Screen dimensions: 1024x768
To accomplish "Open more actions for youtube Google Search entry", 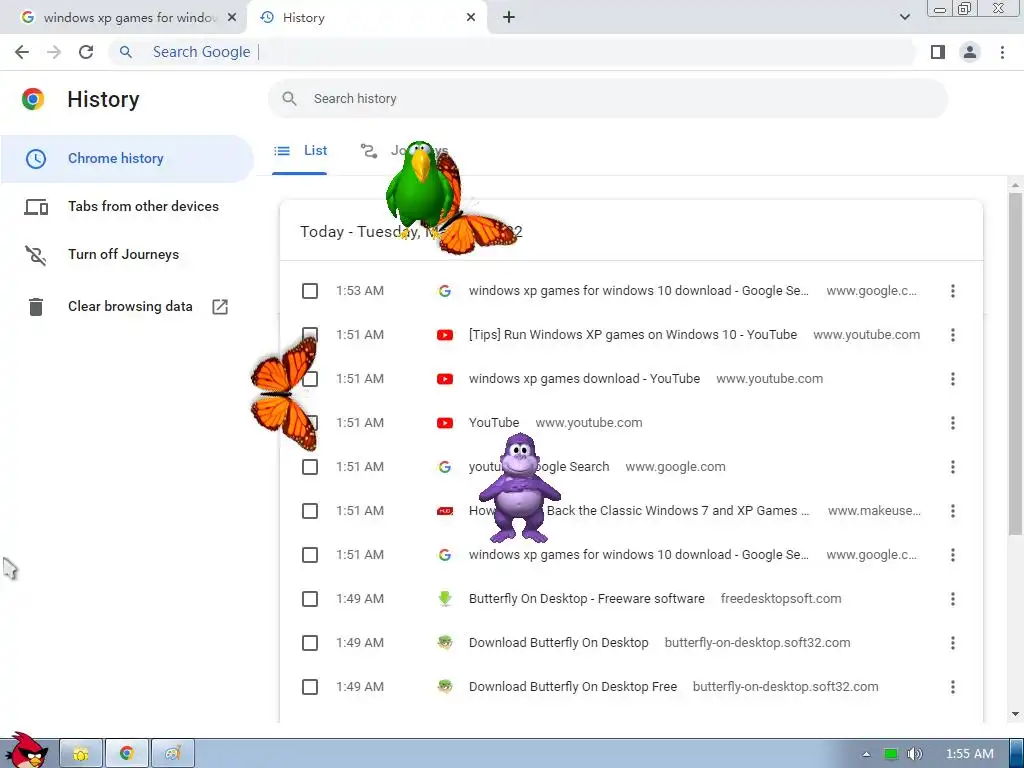I will [953, 467].
